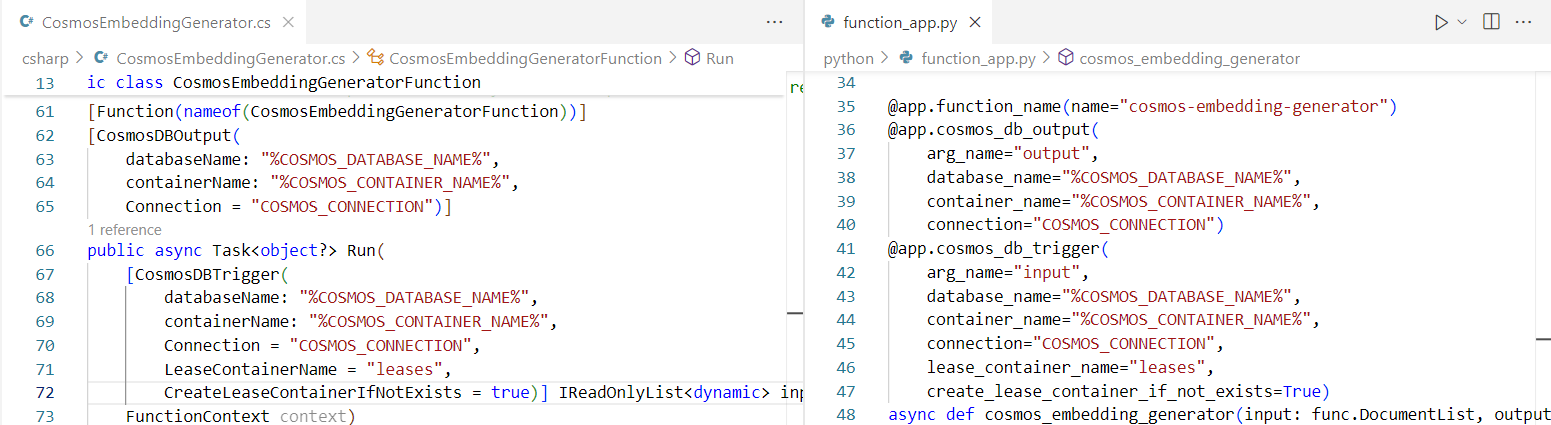Click the cube icon before cosmos_embedding_generator

coord(1066,58)
